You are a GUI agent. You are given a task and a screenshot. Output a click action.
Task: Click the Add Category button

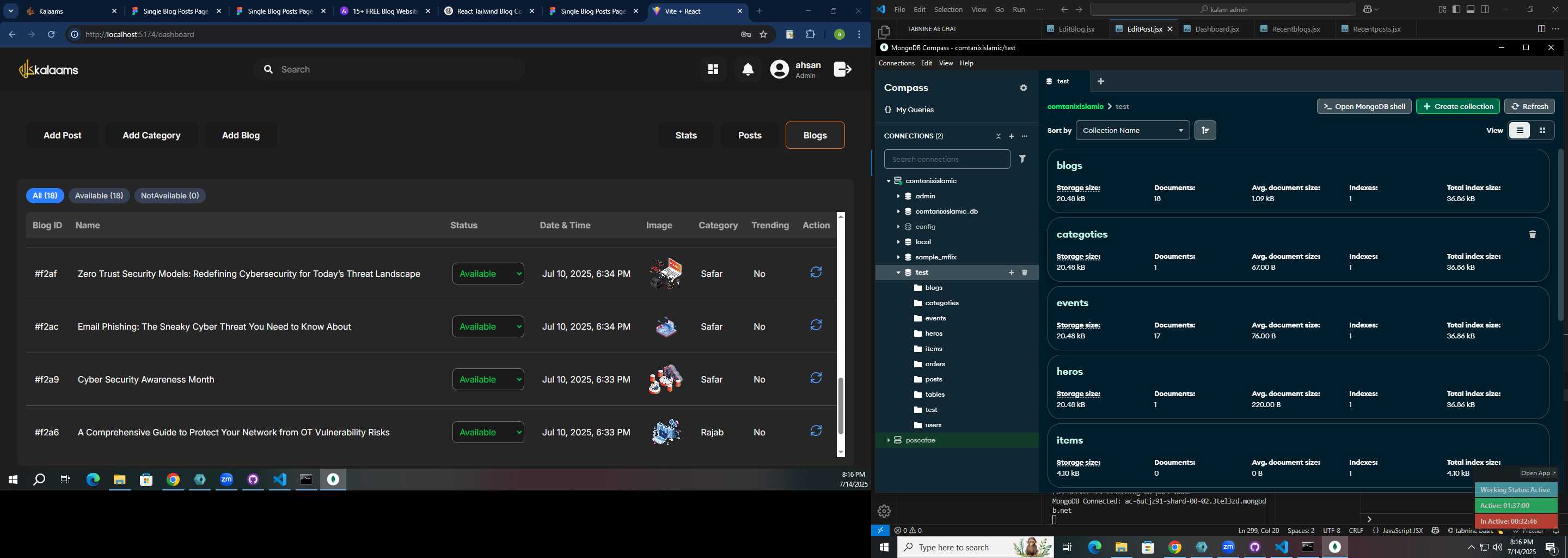pos(151,135)
